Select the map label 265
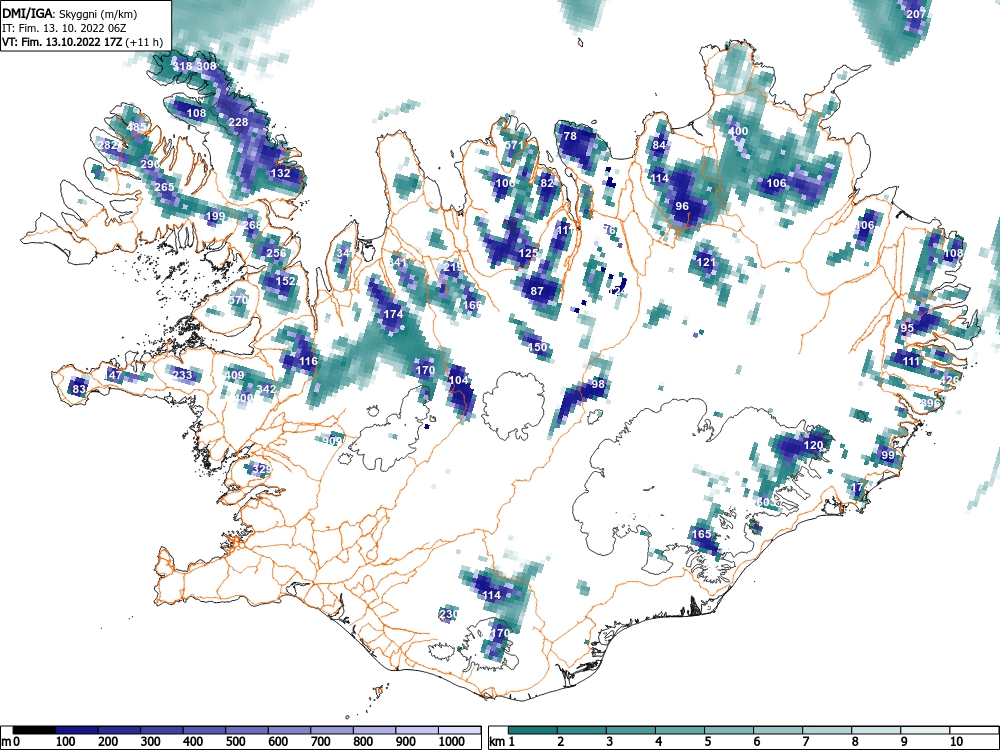 (x=165, y=187)
